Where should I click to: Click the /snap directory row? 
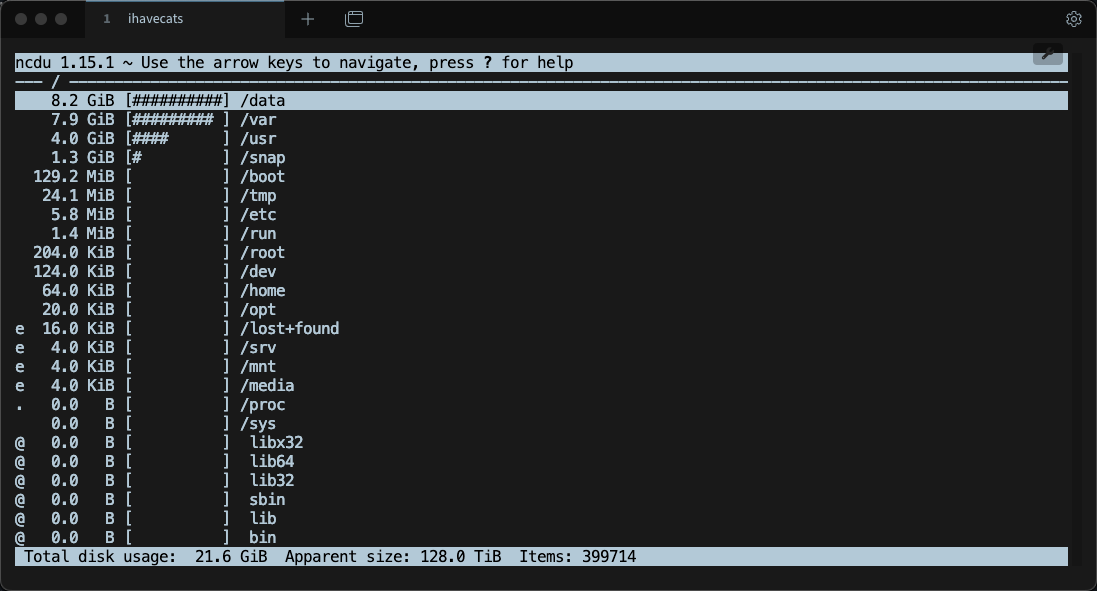point(264,157)
